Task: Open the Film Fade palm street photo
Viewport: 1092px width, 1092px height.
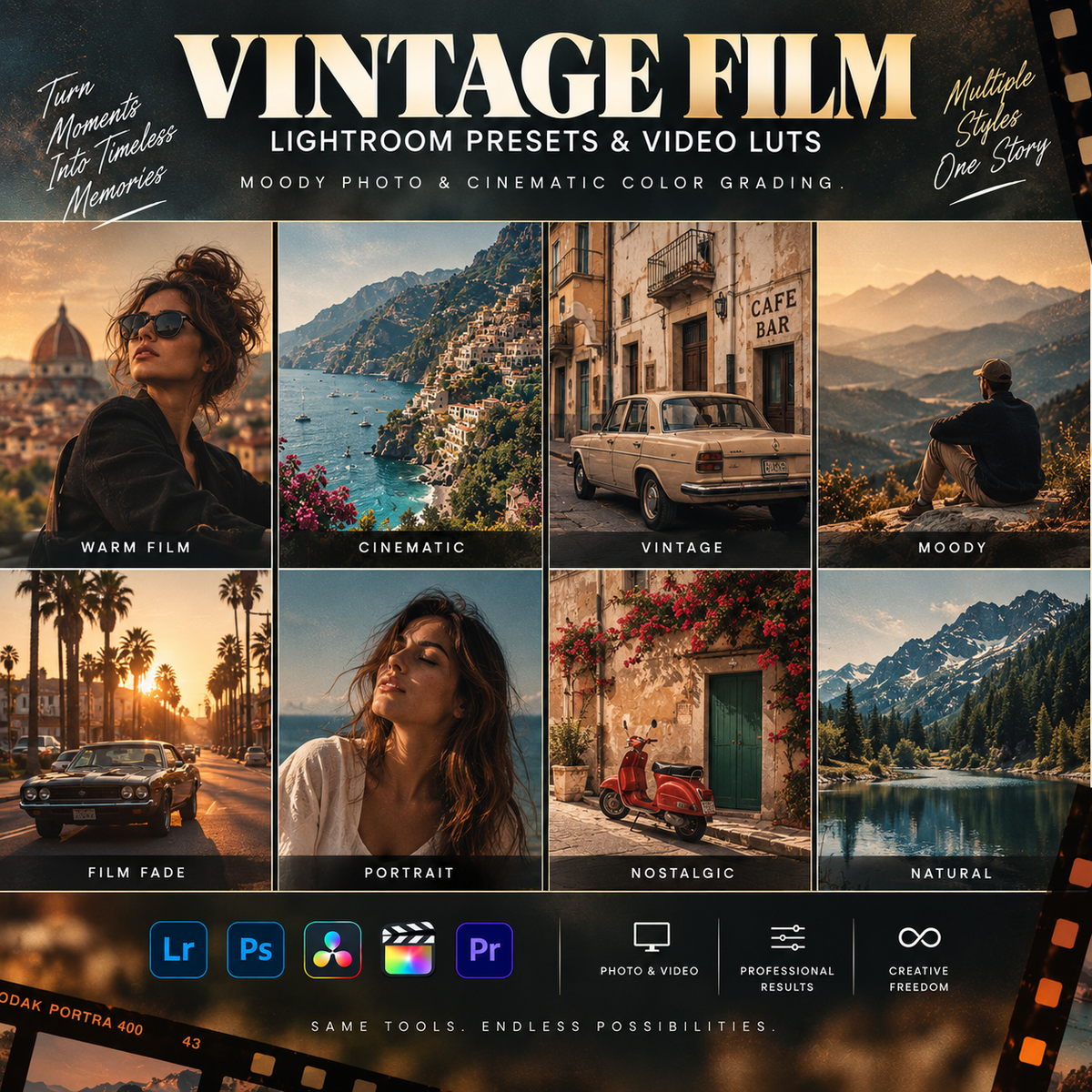Action: [x=136, y=730]
